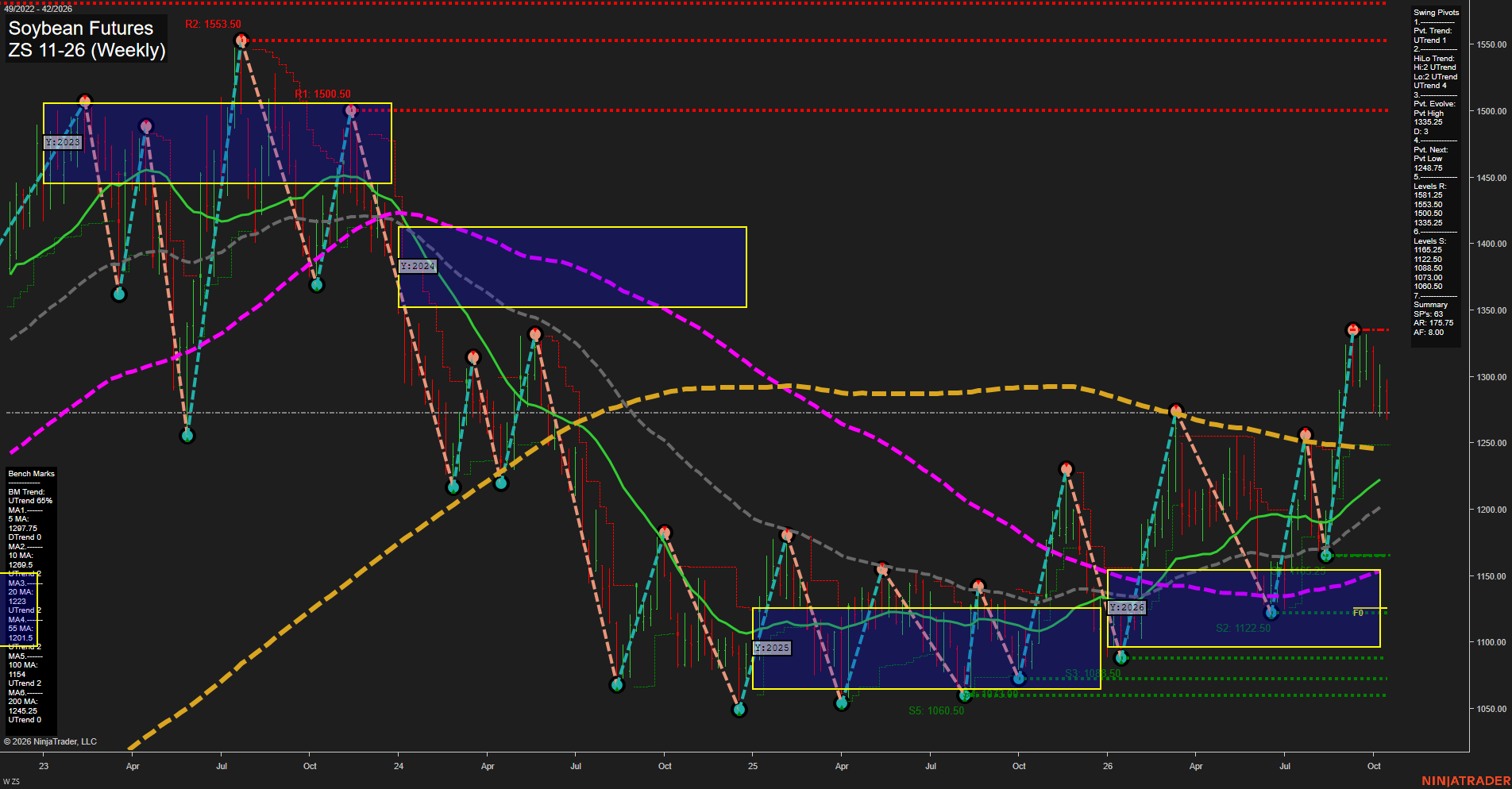The height and width of the screenshot is (789, 1512).
Task: Click the 1350.00 price axis label
Action: (x=1491, y=311)
